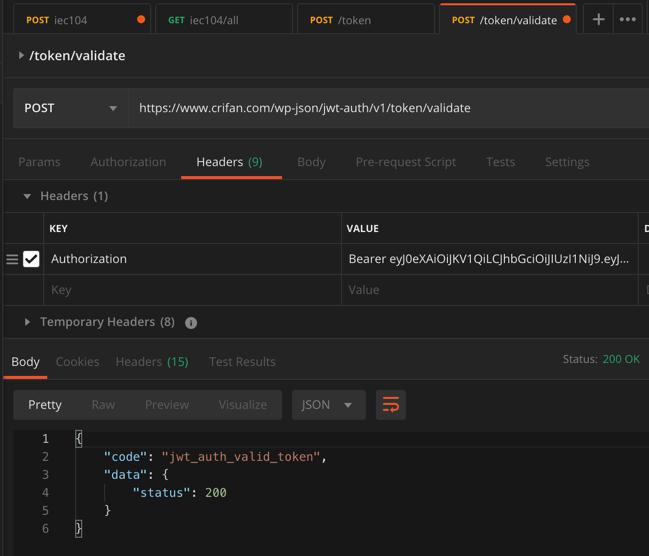Click the new tab plus icon
This screenshot has width=649, height=556.
(598, 19)
